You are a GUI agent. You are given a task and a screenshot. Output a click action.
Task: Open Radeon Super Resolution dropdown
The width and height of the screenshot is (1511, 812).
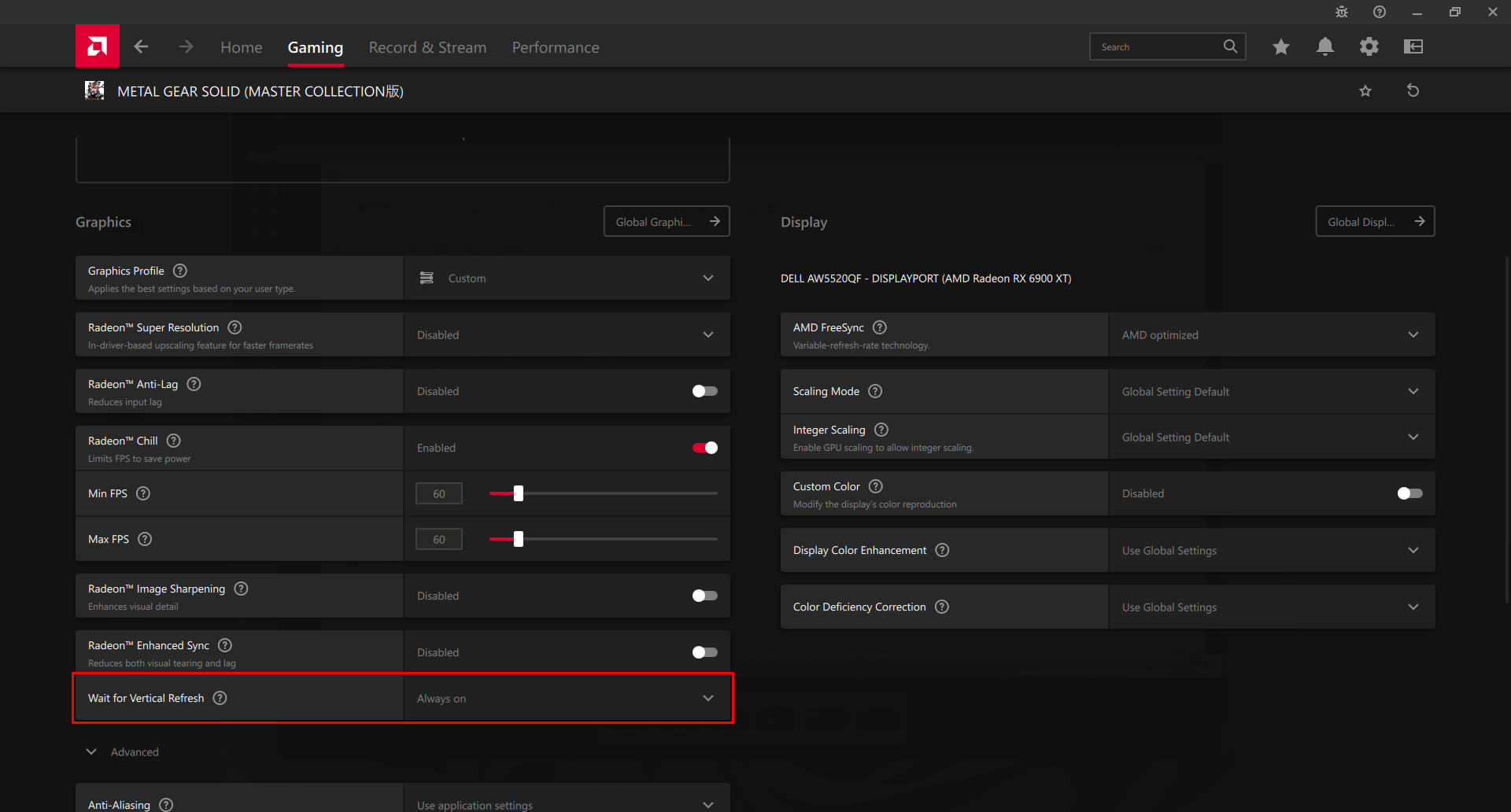[x=567, y=334]
